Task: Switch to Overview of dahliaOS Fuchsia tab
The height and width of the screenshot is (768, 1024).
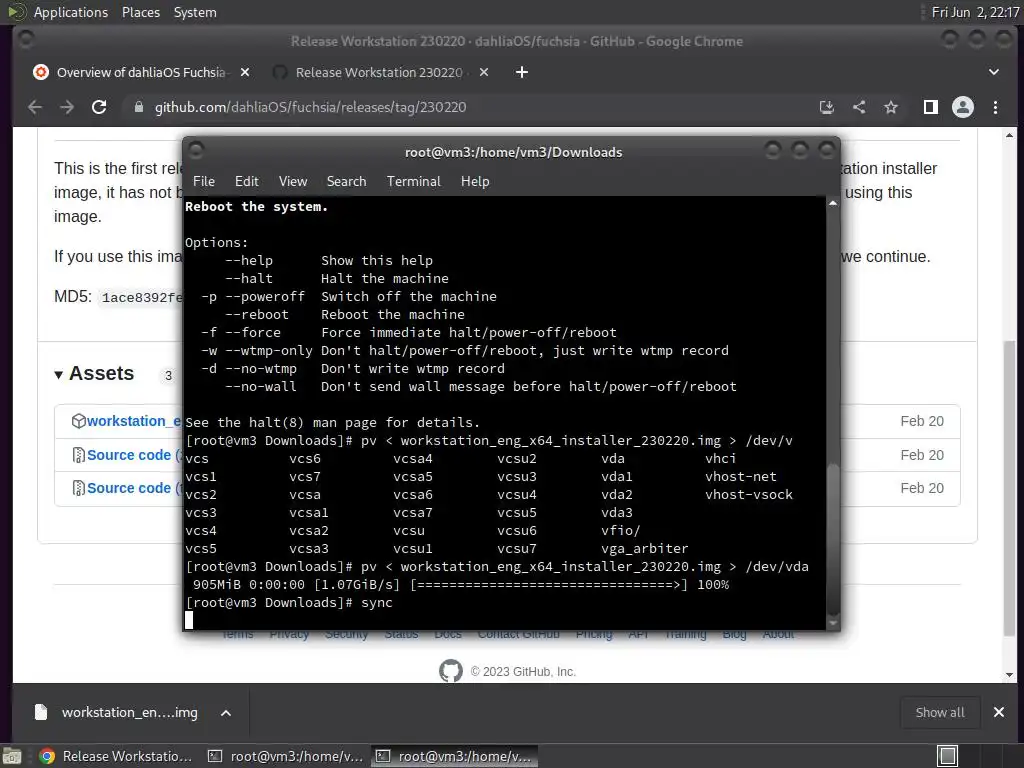Action: click(x=141, y=72)
